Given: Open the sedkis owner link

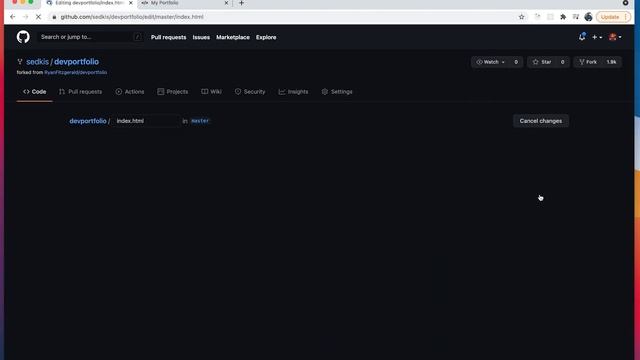Looking at the screenshot, I should click(x=38, y=62).
